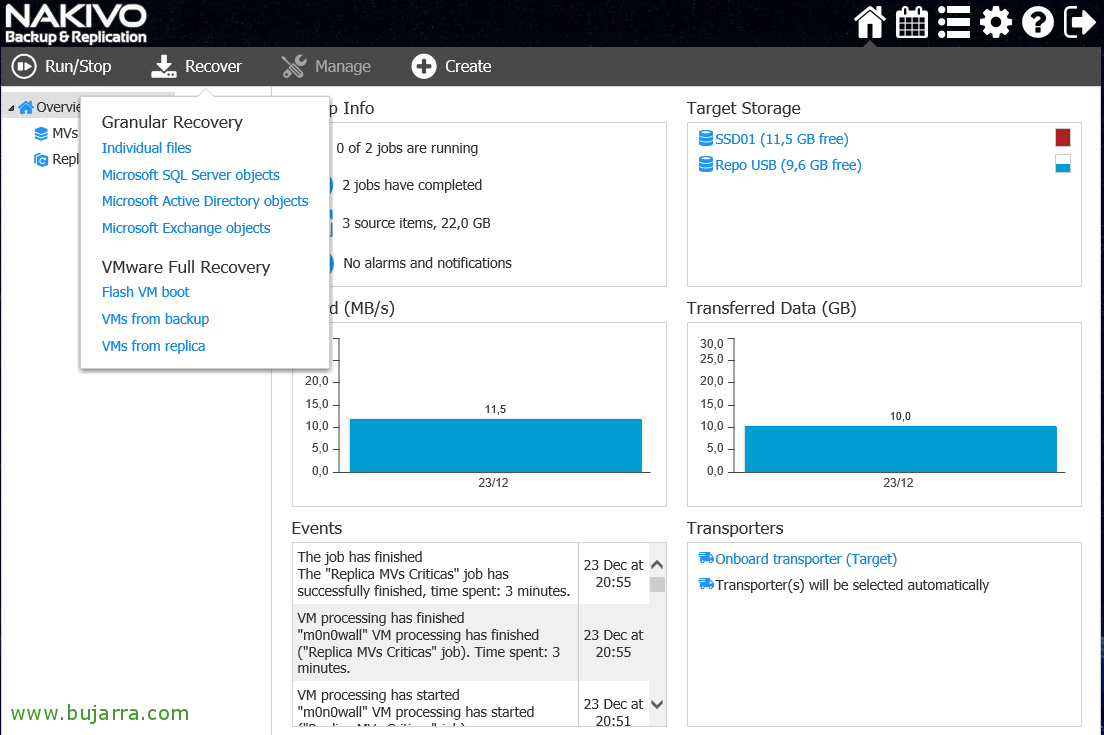Click '2 jobs have completed' text
The width and height of the screenshot is (1104, 735).
[x=412, y=185]
